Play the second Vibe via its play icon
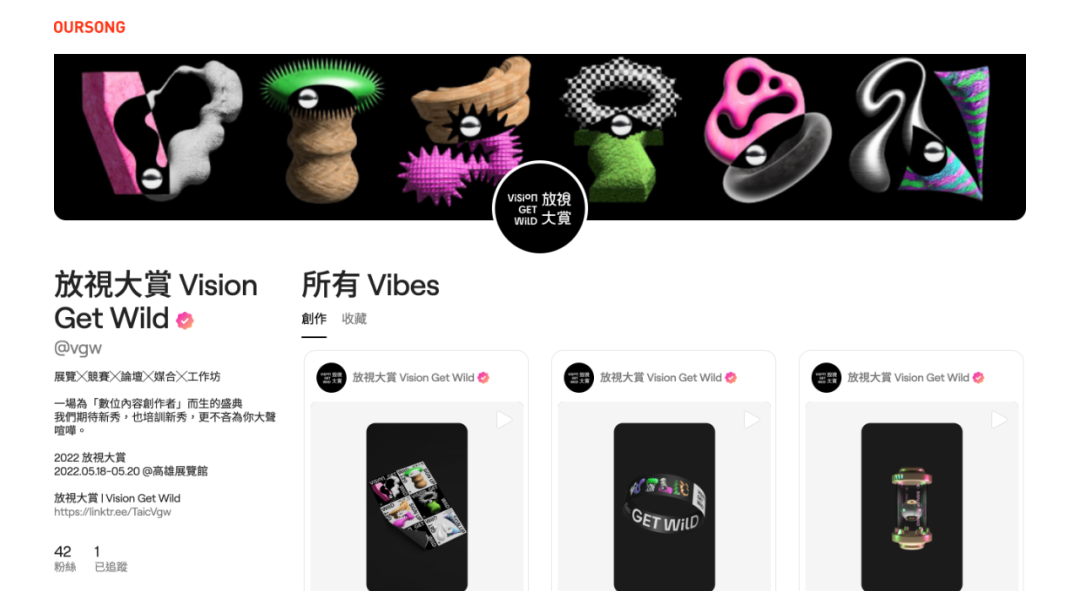Screen dimensions: 1080x591 (751, 419)
